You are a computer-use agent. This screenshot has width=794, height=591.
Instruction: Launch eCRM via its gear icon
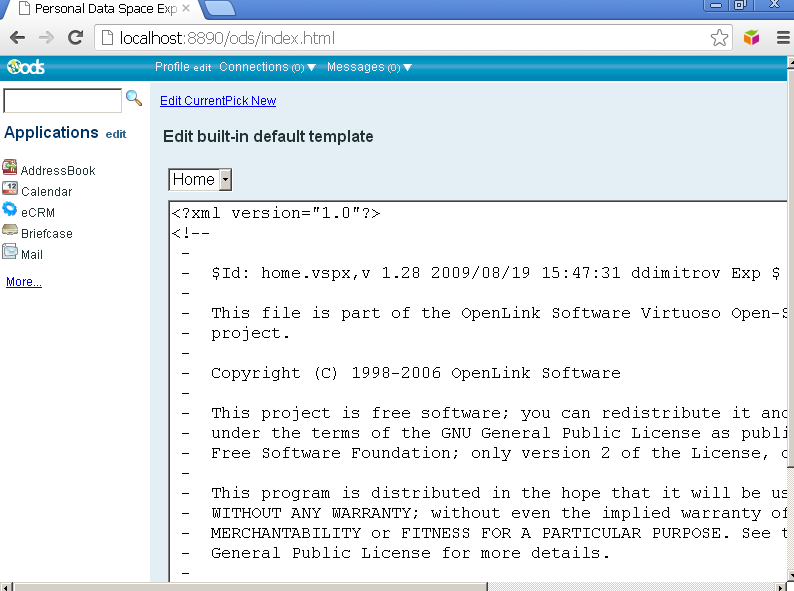[x=10, y=211]
